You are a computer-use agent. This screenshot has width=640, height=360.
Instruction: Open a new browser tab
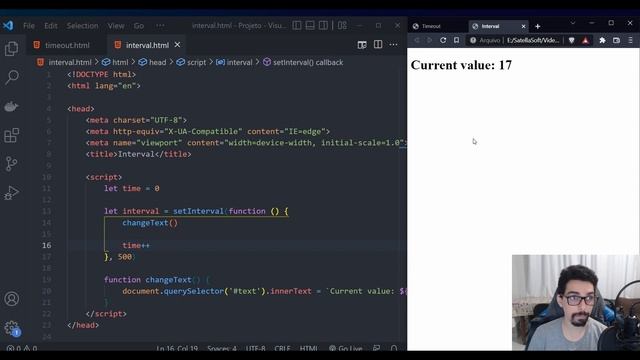click(538, 26)
